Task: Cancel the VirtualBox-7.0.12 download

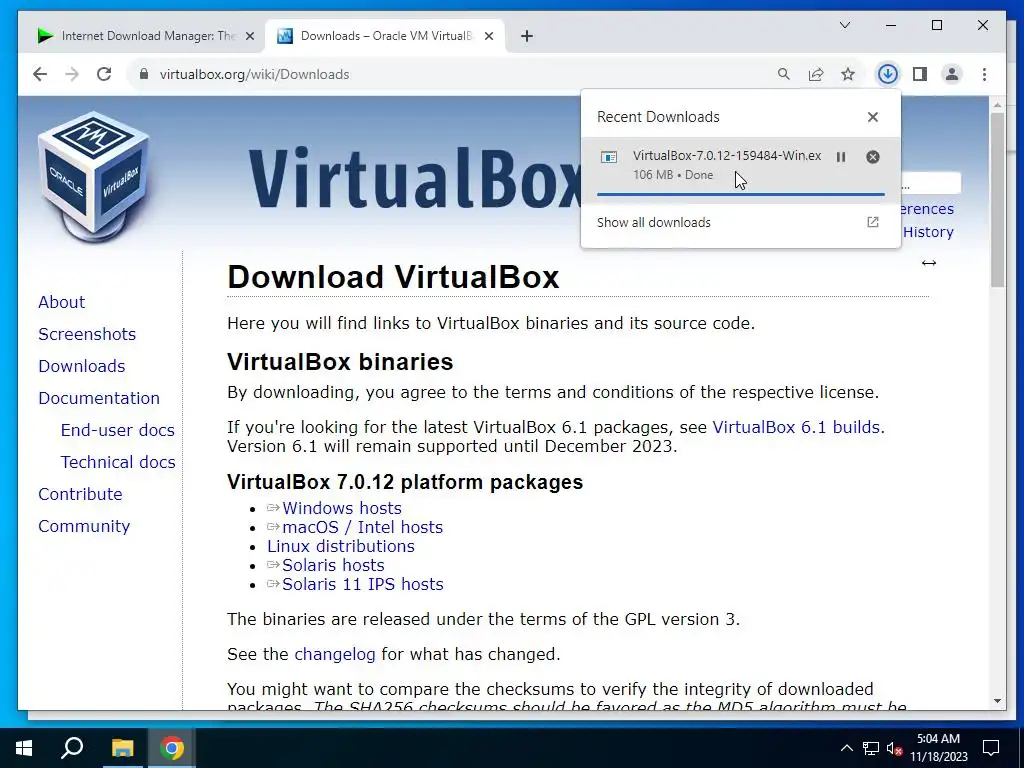Action: (x=872, y=157)
